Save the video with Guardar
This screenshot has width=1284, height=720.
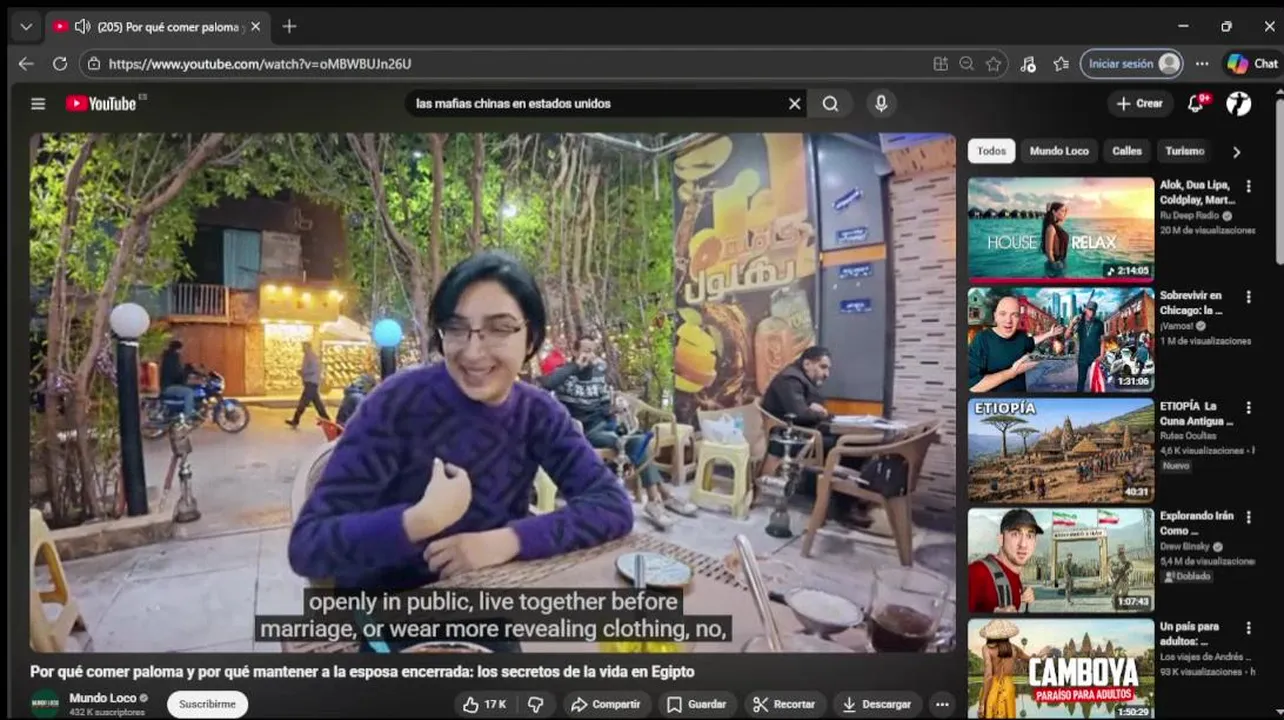coord(697,704)
